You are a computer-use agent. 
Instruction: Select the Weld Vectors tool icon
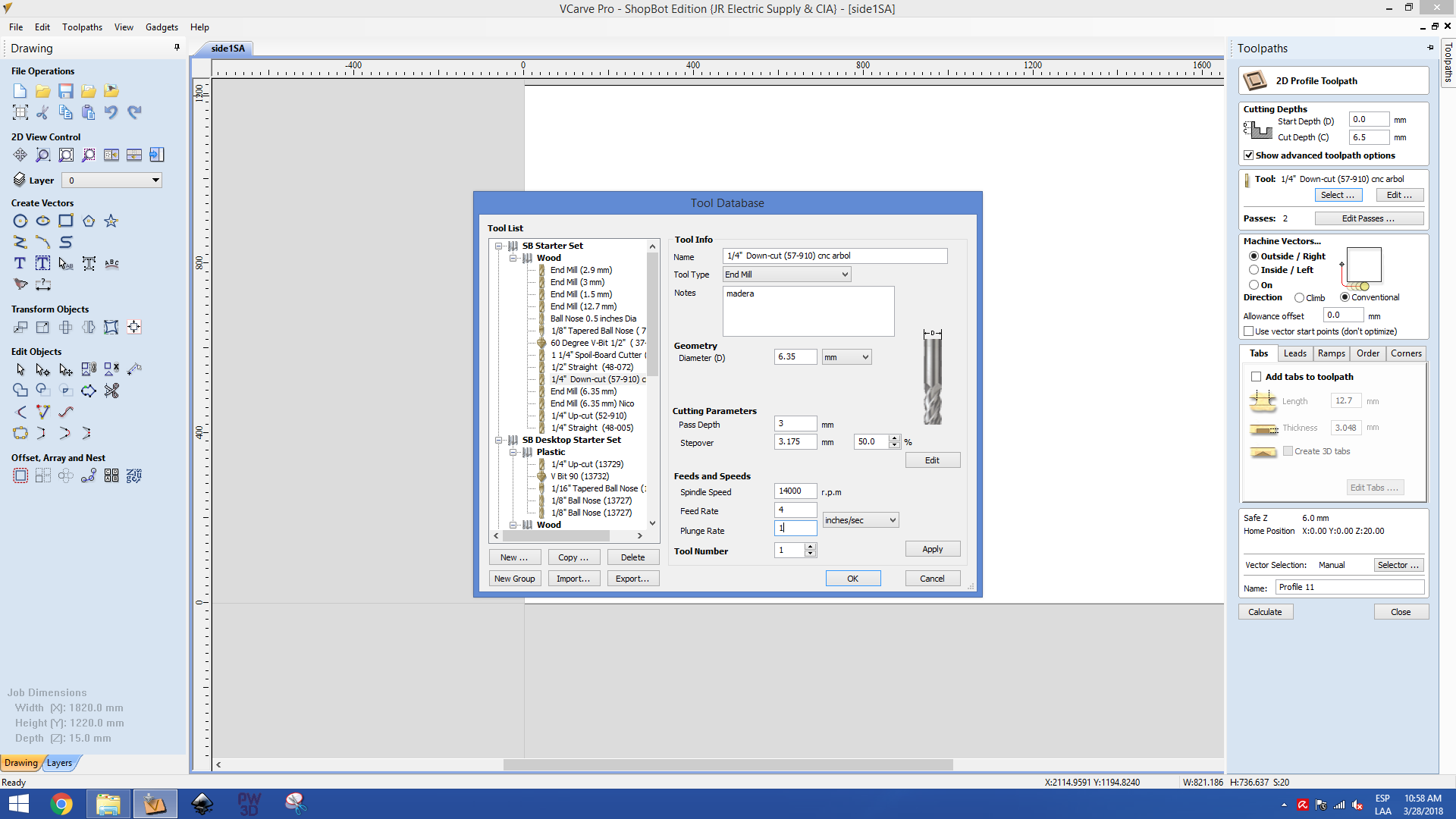coord(19,390)
